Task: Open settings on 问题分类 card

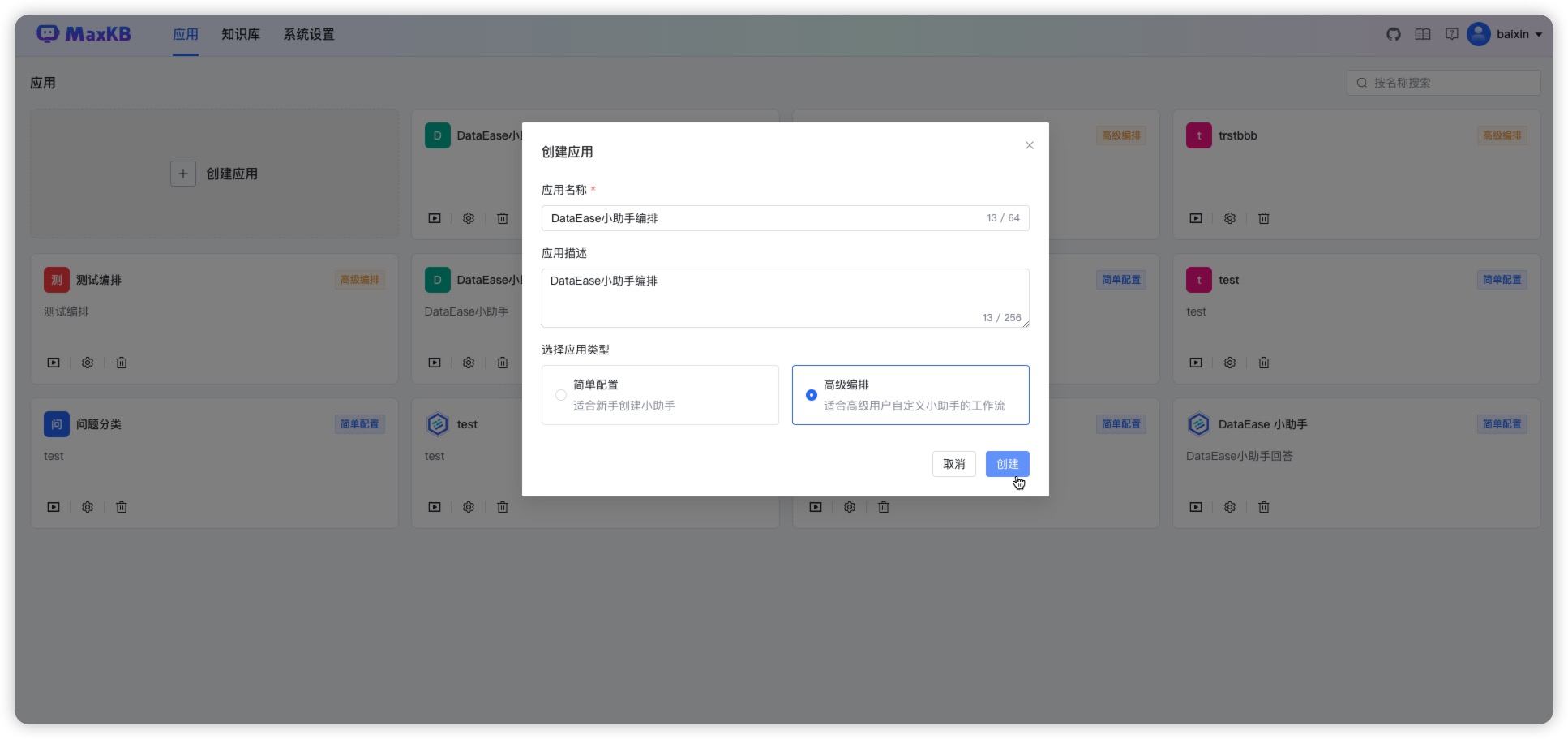Action: [x=88, y=507]
